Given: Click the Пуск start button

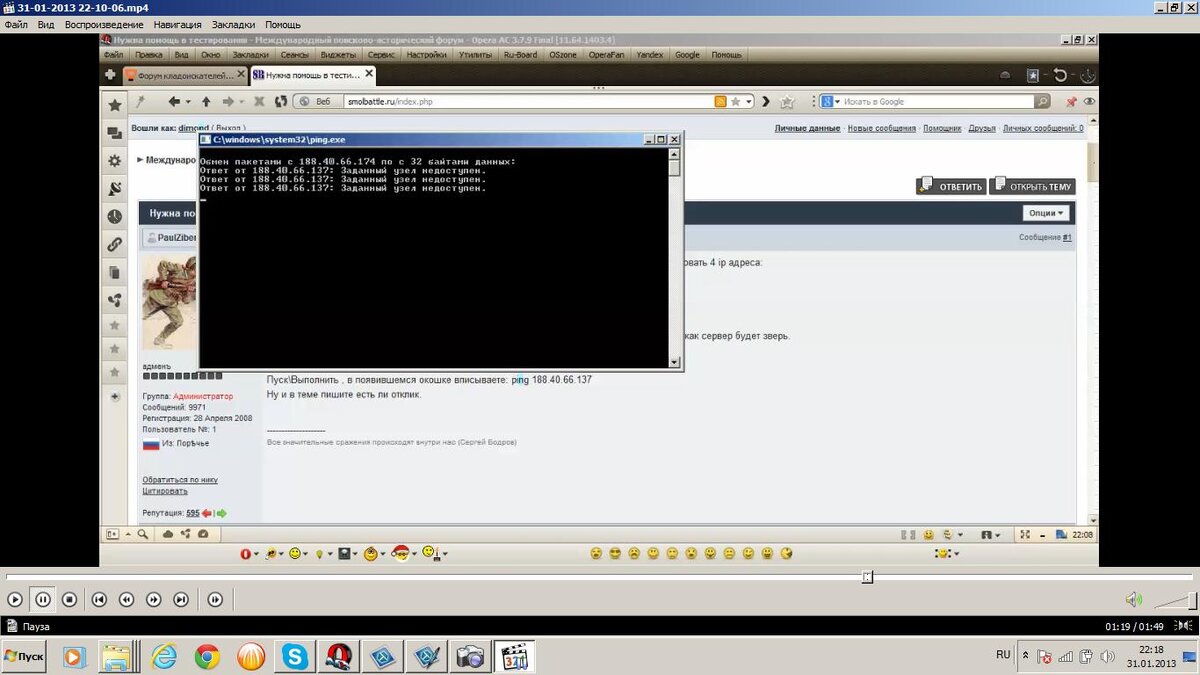Looking at the screenshot, I should point(25,656).
